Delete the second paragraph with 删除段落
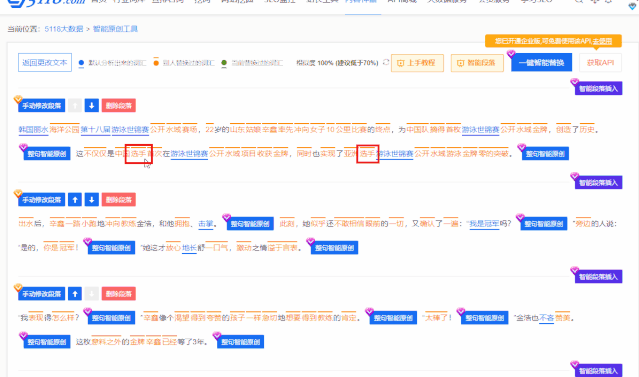Image resolution: width=639 pixels, height=377 pixels. pos(119,200)
